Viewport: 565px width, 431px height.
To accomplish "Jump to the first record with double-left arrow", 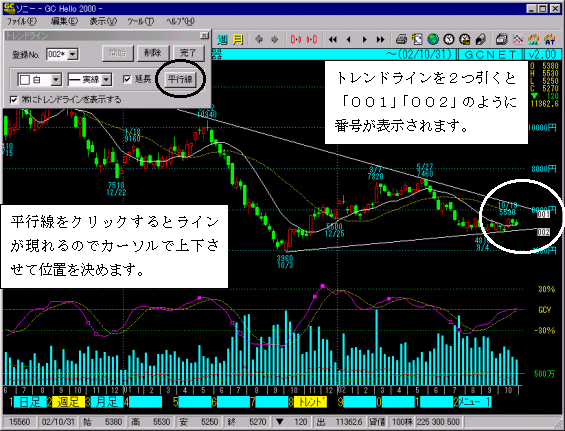I will [333, 39].
